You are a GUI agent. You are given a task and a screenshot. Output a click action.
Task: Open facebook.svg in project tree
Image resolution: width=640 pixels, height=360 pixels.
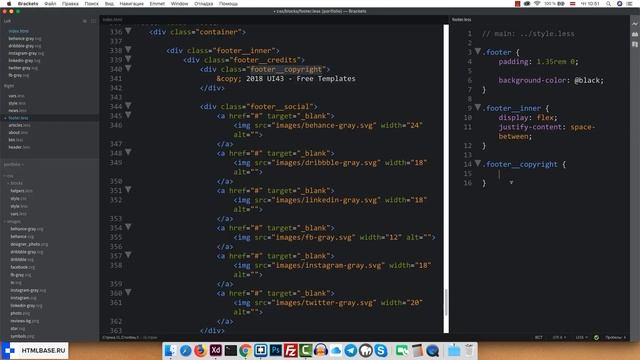coord(22,267)
